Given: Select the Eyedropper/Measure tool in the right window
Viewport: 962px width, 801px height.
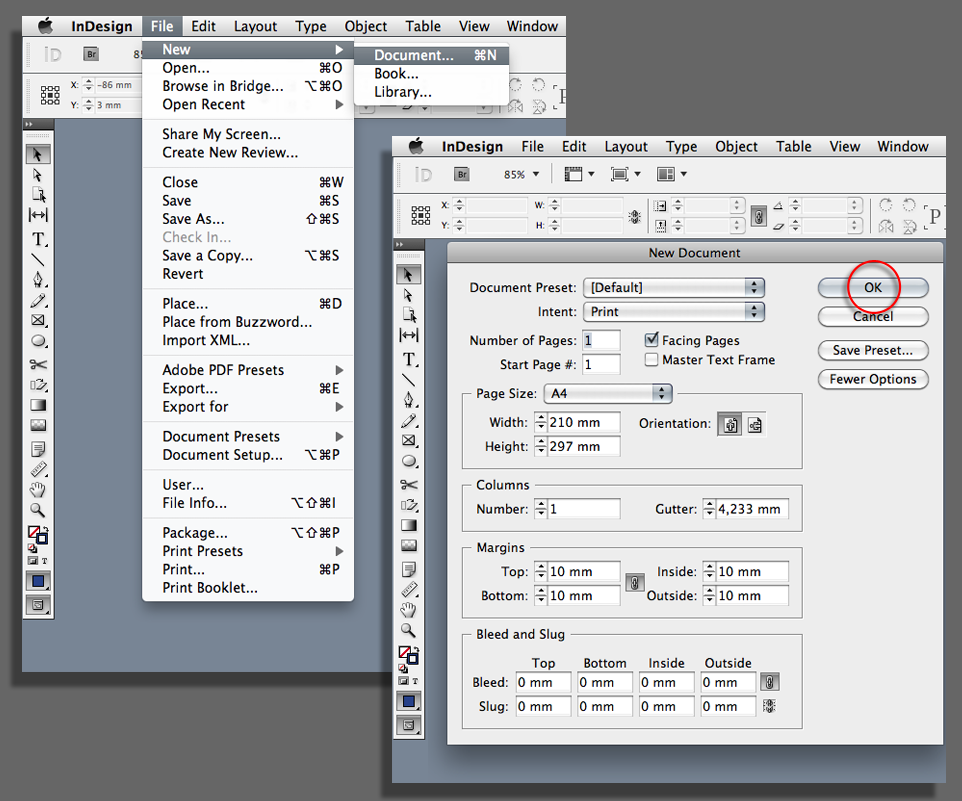Looking at the screenshot, I should [409, 590].
